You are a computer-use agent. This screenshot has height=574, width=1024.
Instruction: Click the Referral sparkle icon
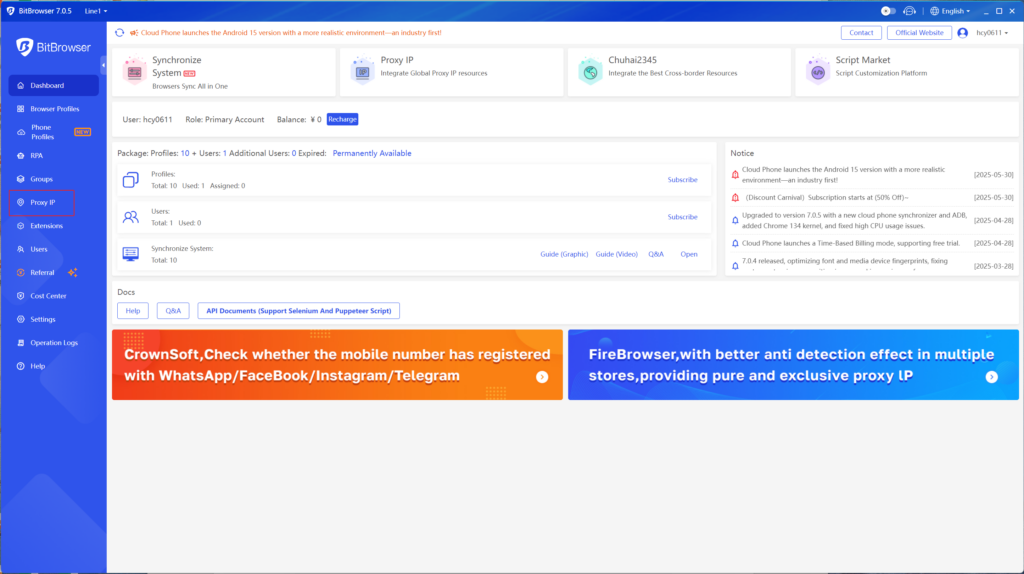72,272
